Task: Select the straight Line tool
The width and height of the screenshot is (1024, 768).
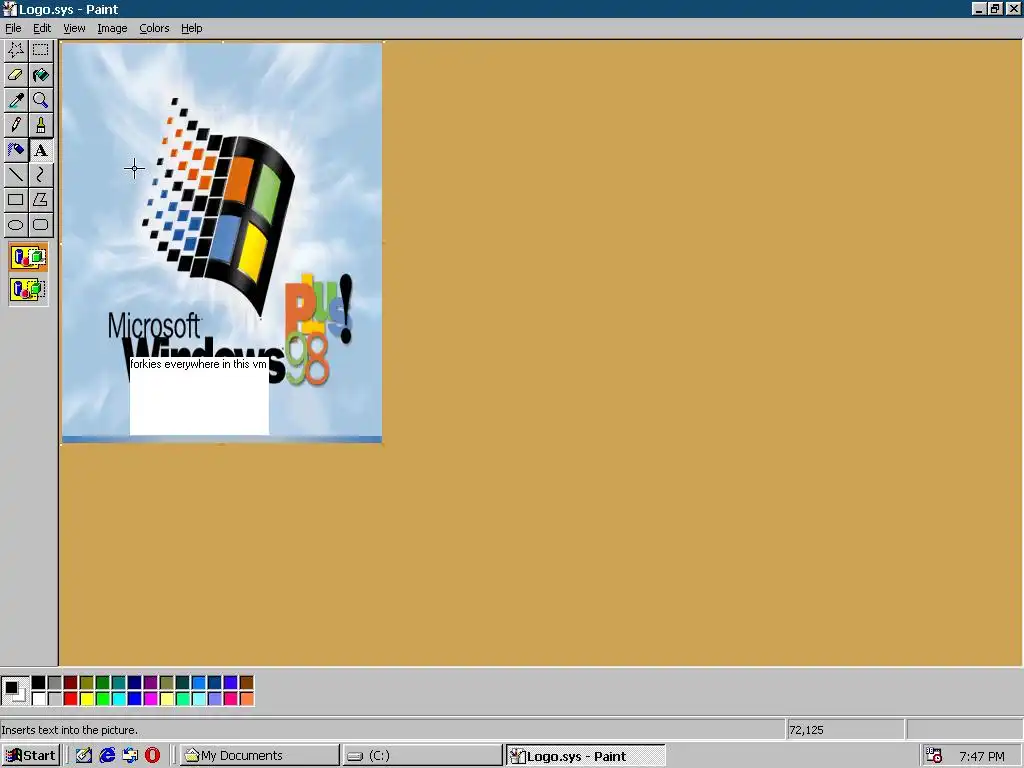Action: [16, 175]
